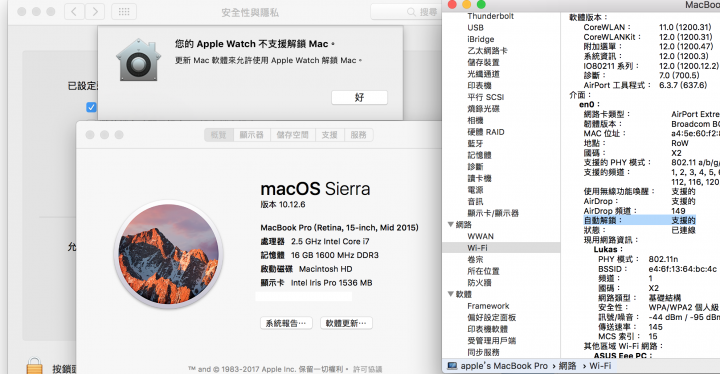Select 相機 in the sidebar
Image resolution: width=720 pixels, height=374 pixels.
click(475, 120)
